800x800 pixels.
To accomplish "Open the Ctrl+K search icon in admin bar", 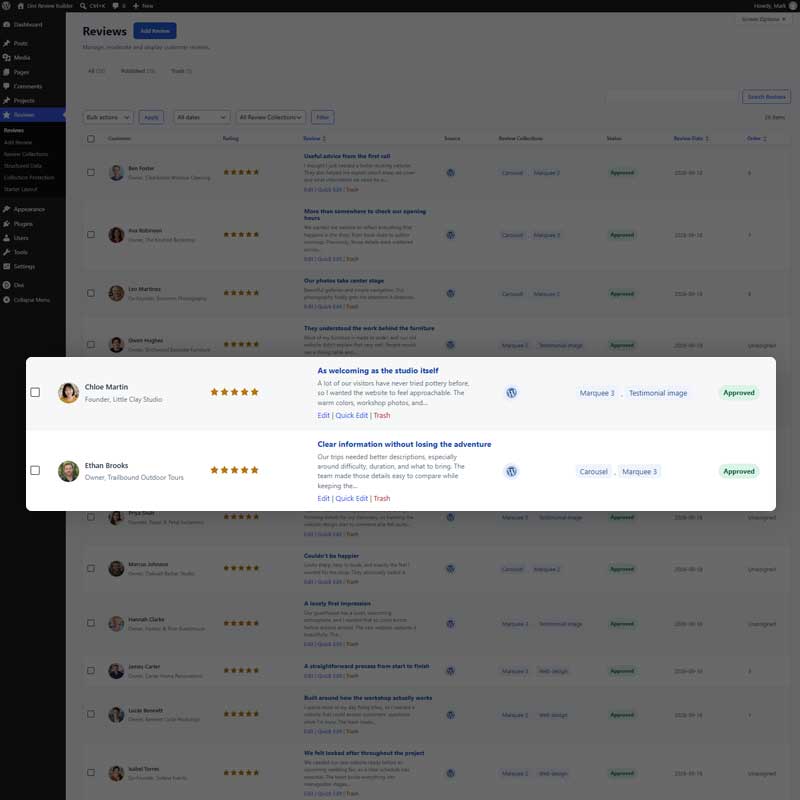I will pos(83,6).
